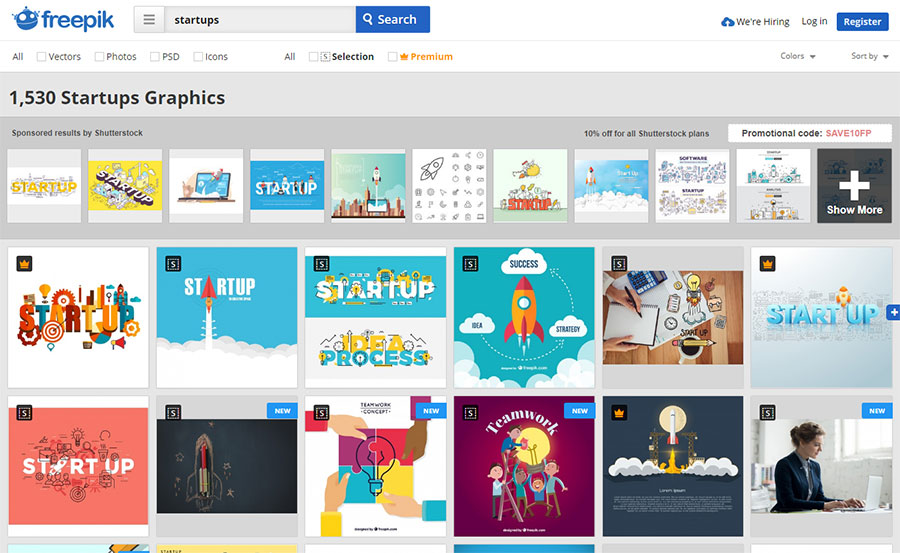This screenshot has height=553, width=900.
Task: Click S badge on desk notebook photo
Action: (619, 264)
